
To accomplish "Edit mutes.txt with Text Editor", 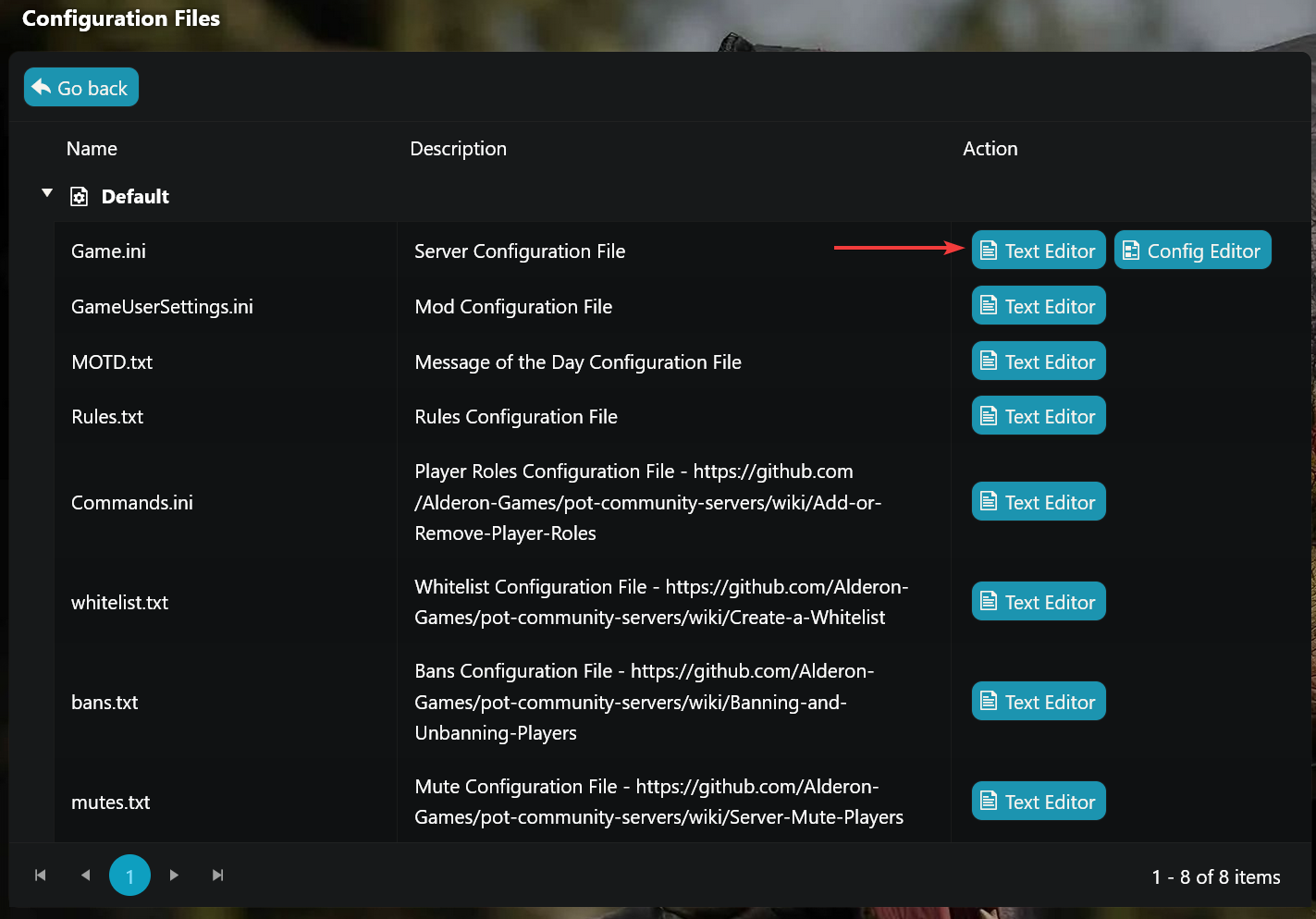I will click(x=1038, y=802).
